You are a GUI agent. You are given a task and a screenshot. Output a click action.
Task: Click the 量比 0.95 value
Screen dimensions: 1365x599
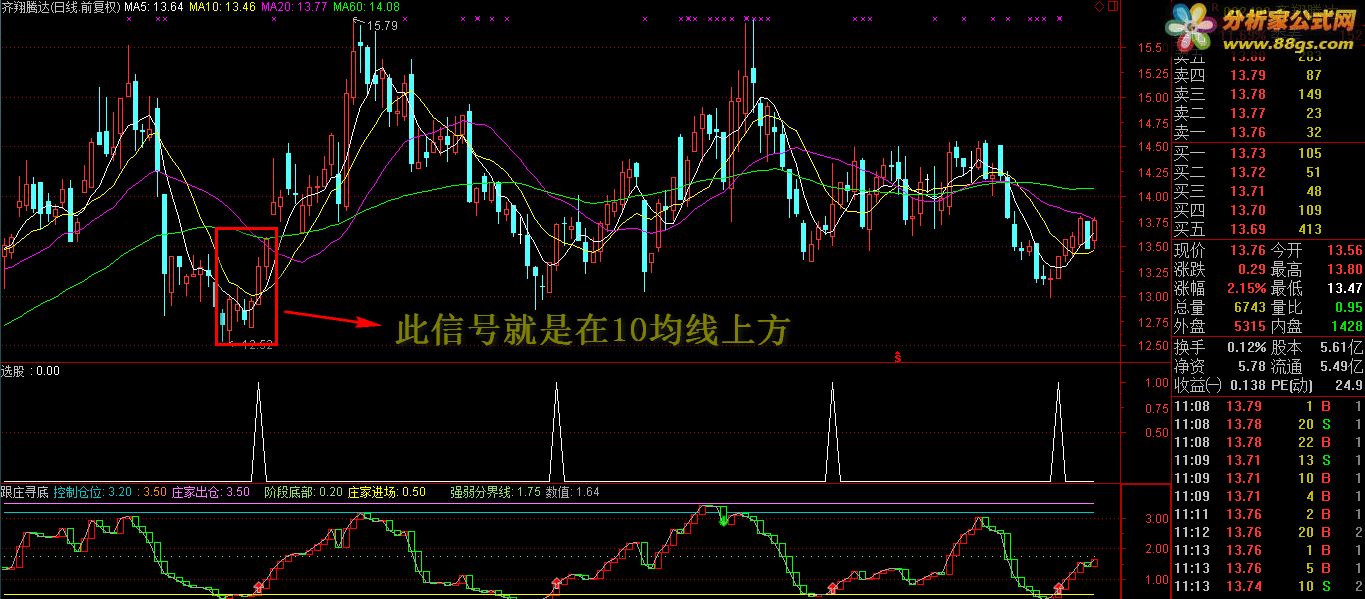click(1348, 307)
